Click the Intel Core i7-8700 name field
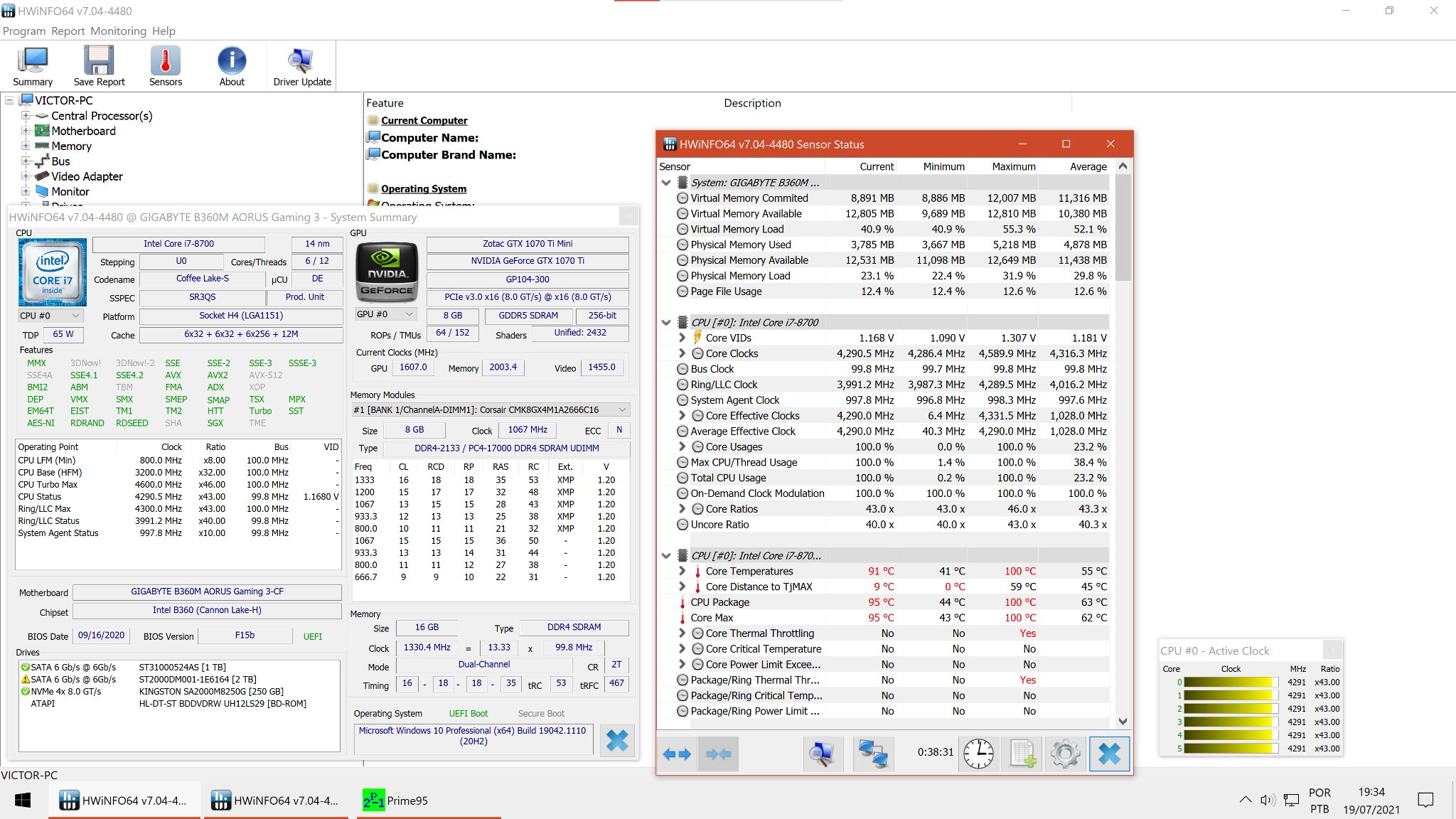This screenshot has height=819, width=1456. pyautogui.click(x=178, y=244)
